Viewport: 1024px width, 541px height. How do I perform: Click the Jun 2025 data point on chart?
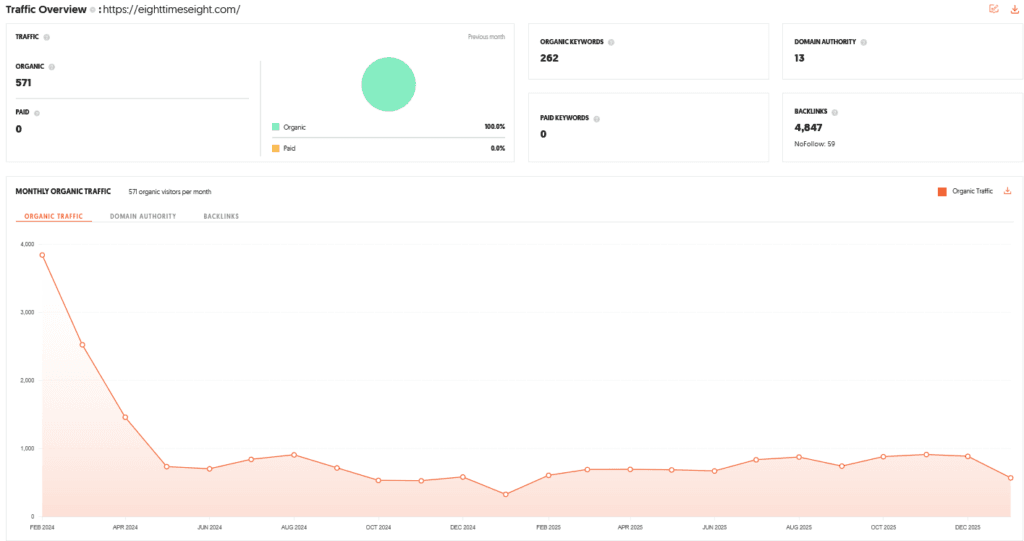(x=714, y=471)
